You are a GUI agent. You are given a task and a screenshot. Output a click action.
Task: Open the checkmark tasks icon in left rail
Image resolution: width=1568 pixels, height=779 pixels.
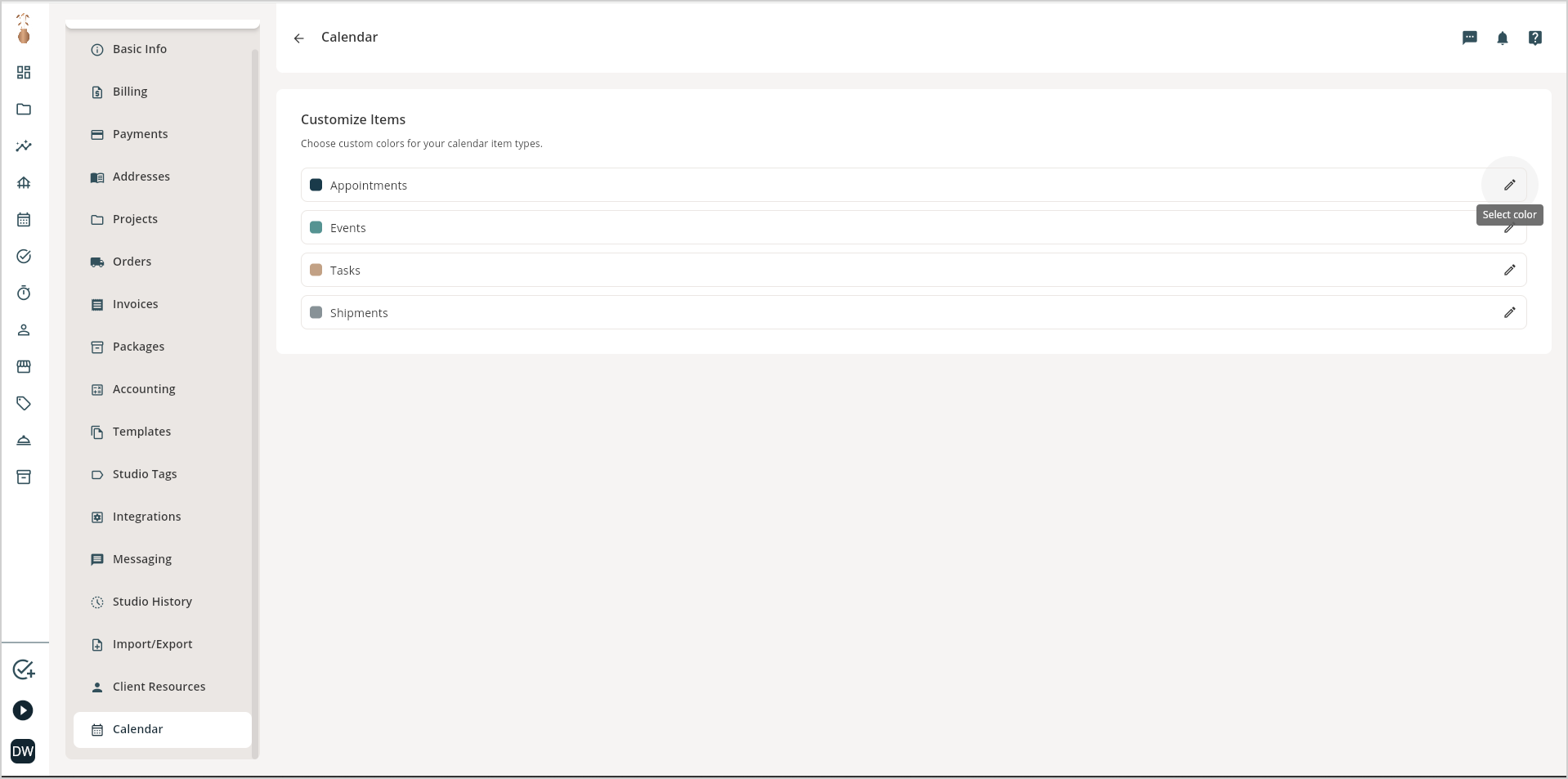24,257
